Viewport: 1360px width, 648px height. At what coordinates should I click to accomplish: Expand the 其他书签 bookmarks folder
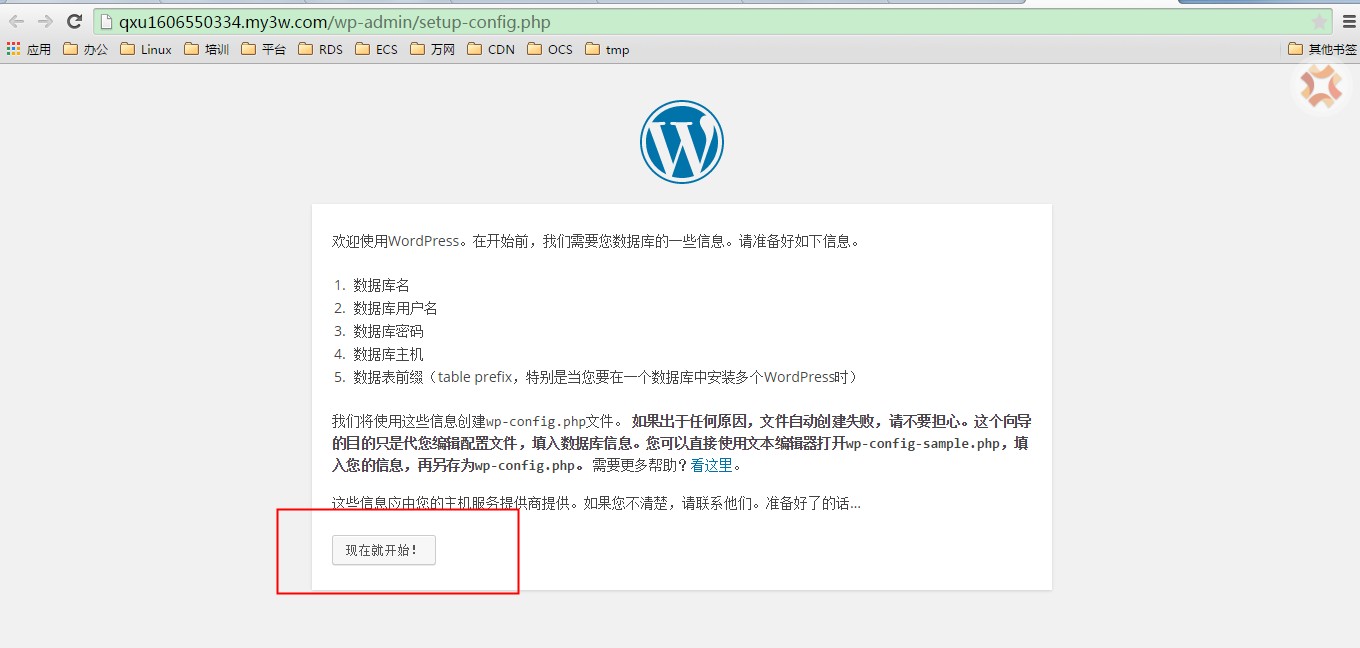(x=1322, y=49)
